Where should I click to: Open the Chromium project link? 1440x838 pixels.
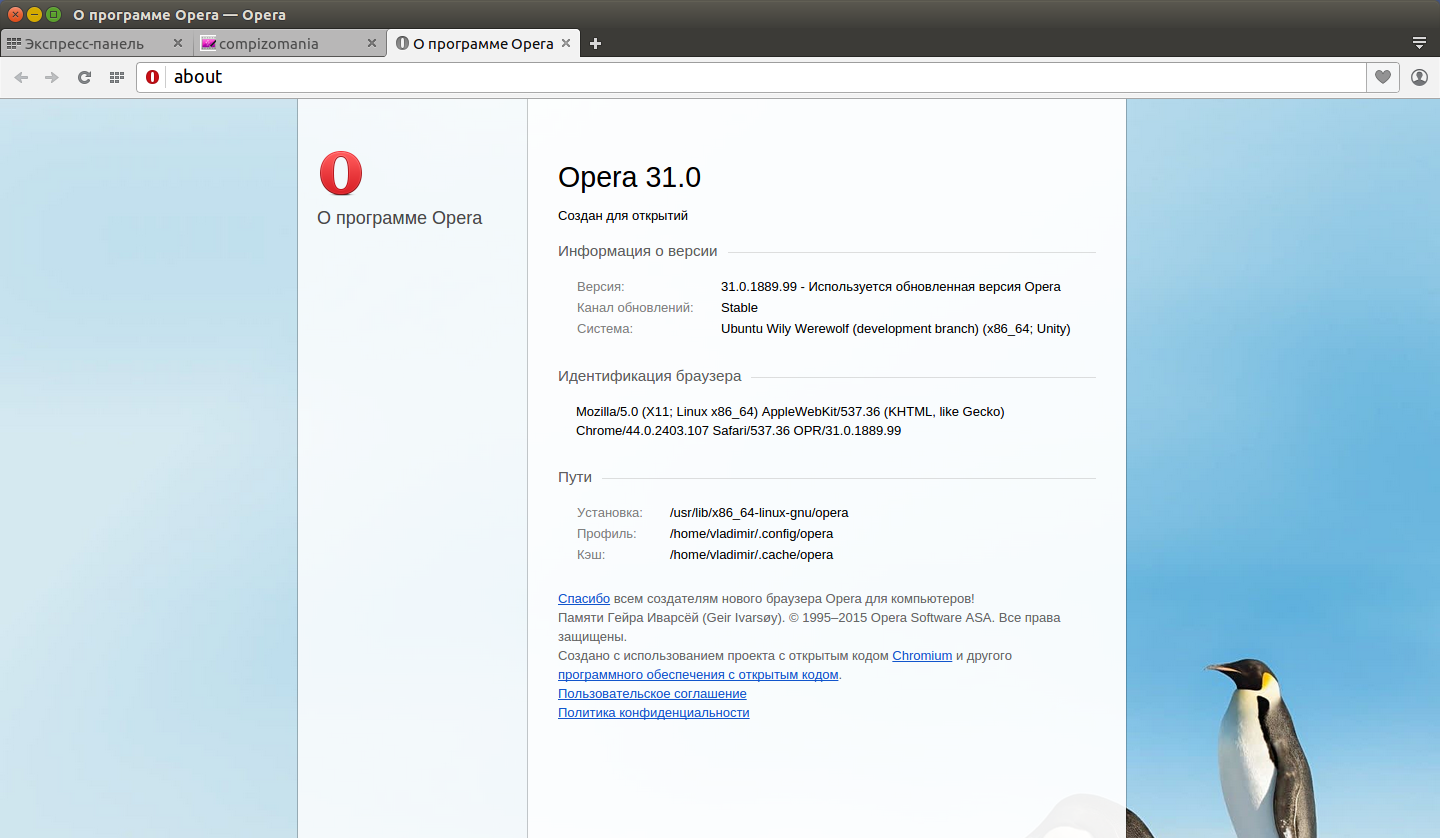(x=921, y=655)
